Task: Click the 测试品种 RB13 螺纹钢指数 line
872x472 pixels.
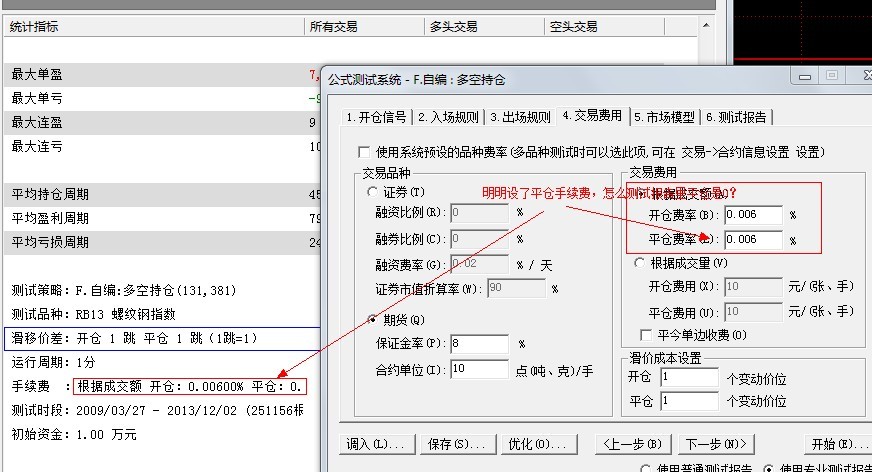Action: point(93,314)
